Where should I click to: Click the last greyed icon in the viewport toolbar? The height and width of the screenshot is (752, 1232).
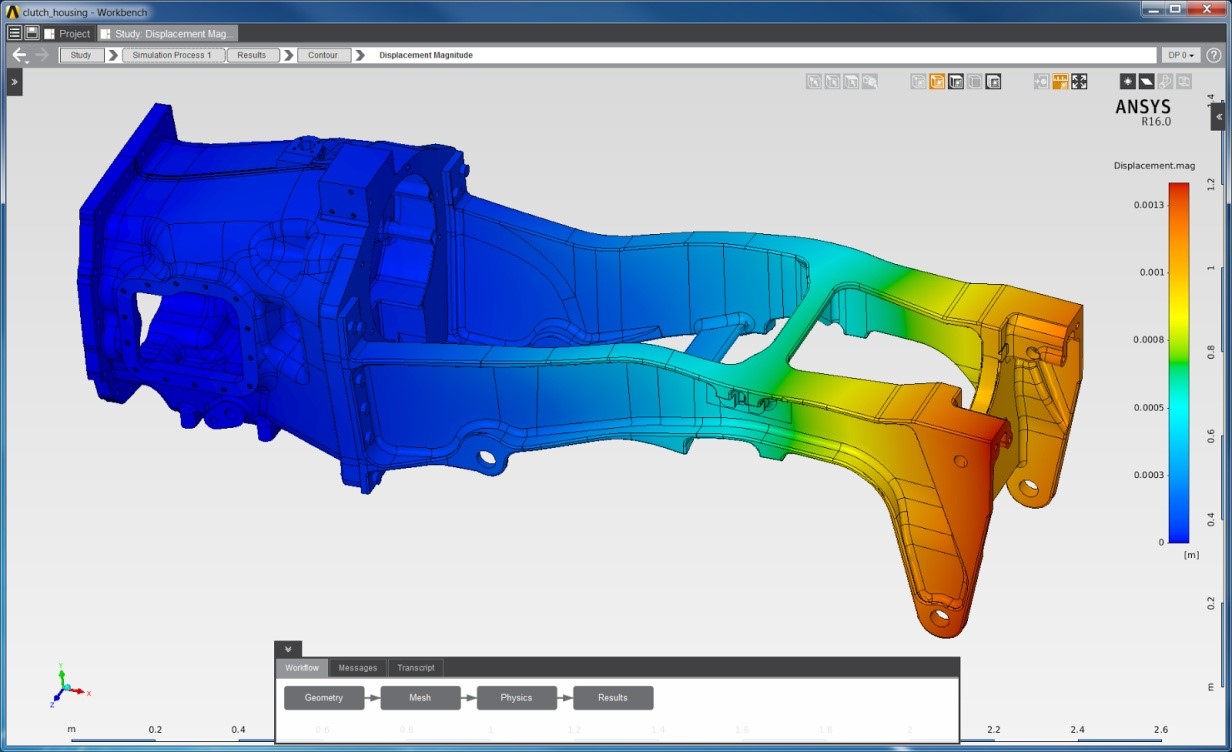coord(1184,82)
